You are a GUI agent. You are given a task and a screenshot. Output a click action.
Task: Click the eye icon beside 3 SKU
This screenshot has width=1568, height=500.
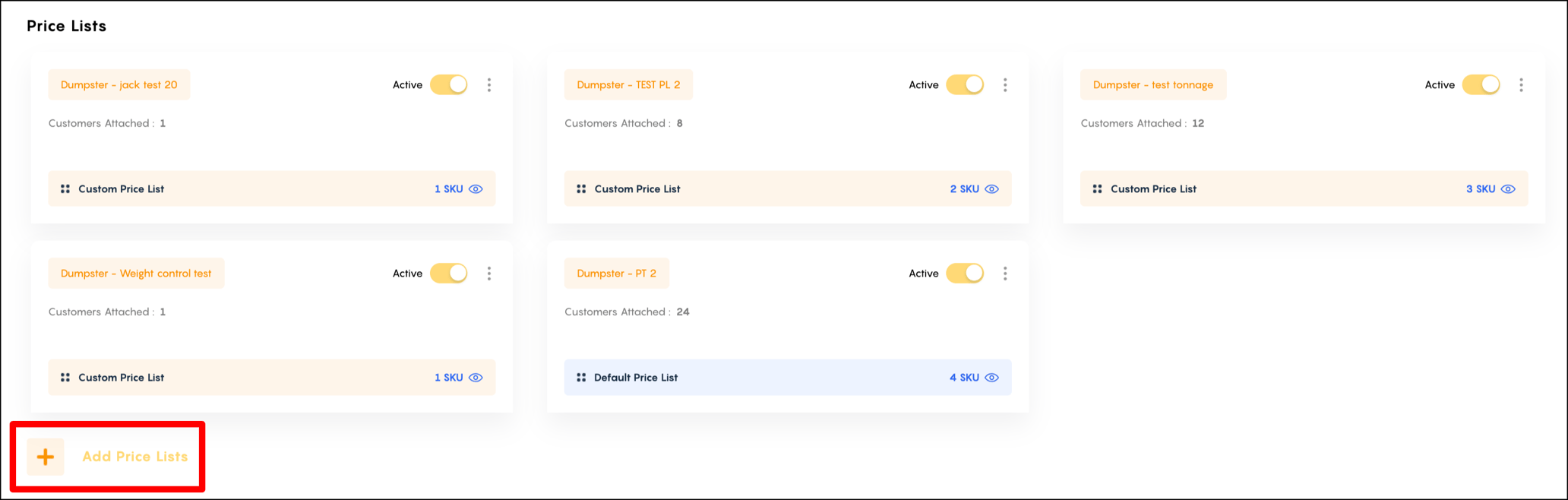tap(1508, 188)
